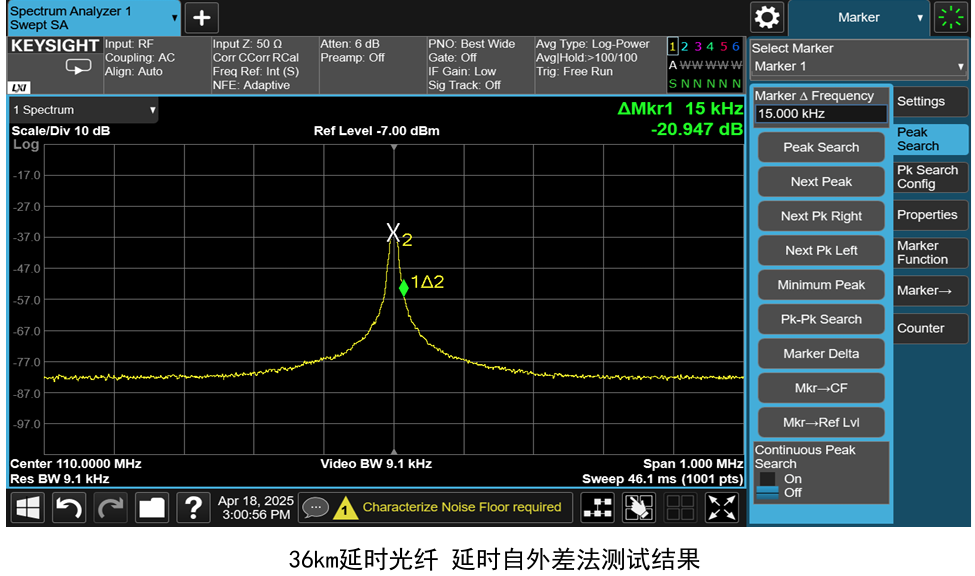Click the Windows Start button
The image size is (975, 576).
click(x=26, y=507)
